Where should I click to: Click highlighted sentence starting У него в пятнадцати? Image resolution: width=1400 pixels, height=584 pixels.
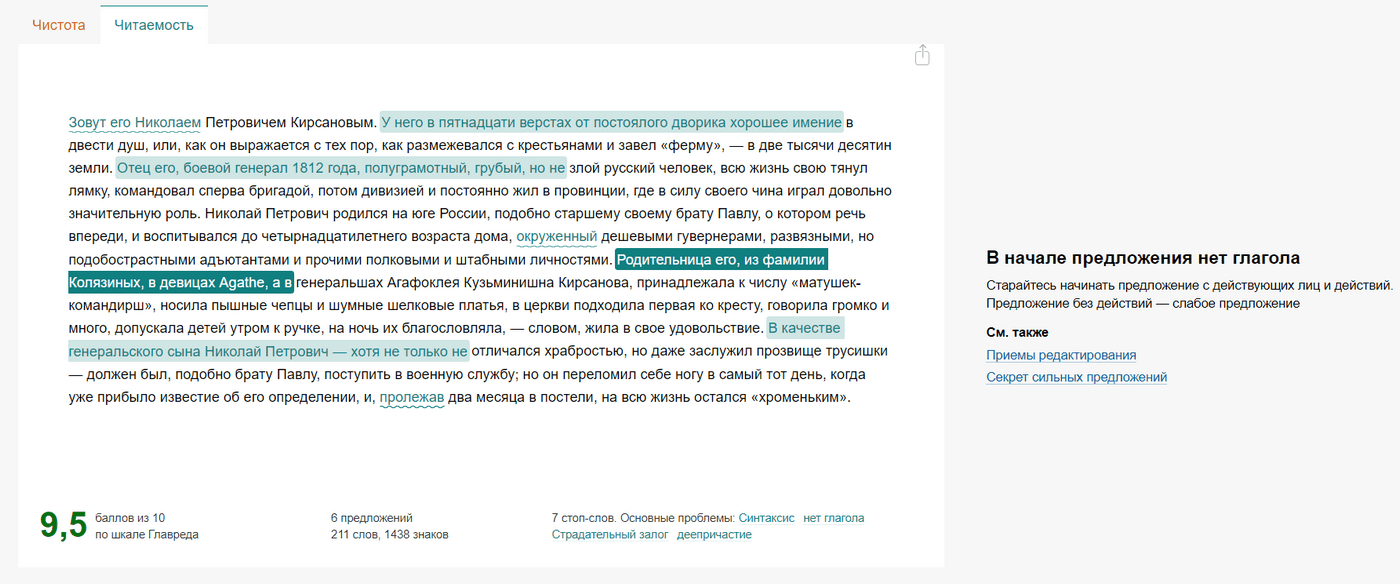[x=611, y=122]
